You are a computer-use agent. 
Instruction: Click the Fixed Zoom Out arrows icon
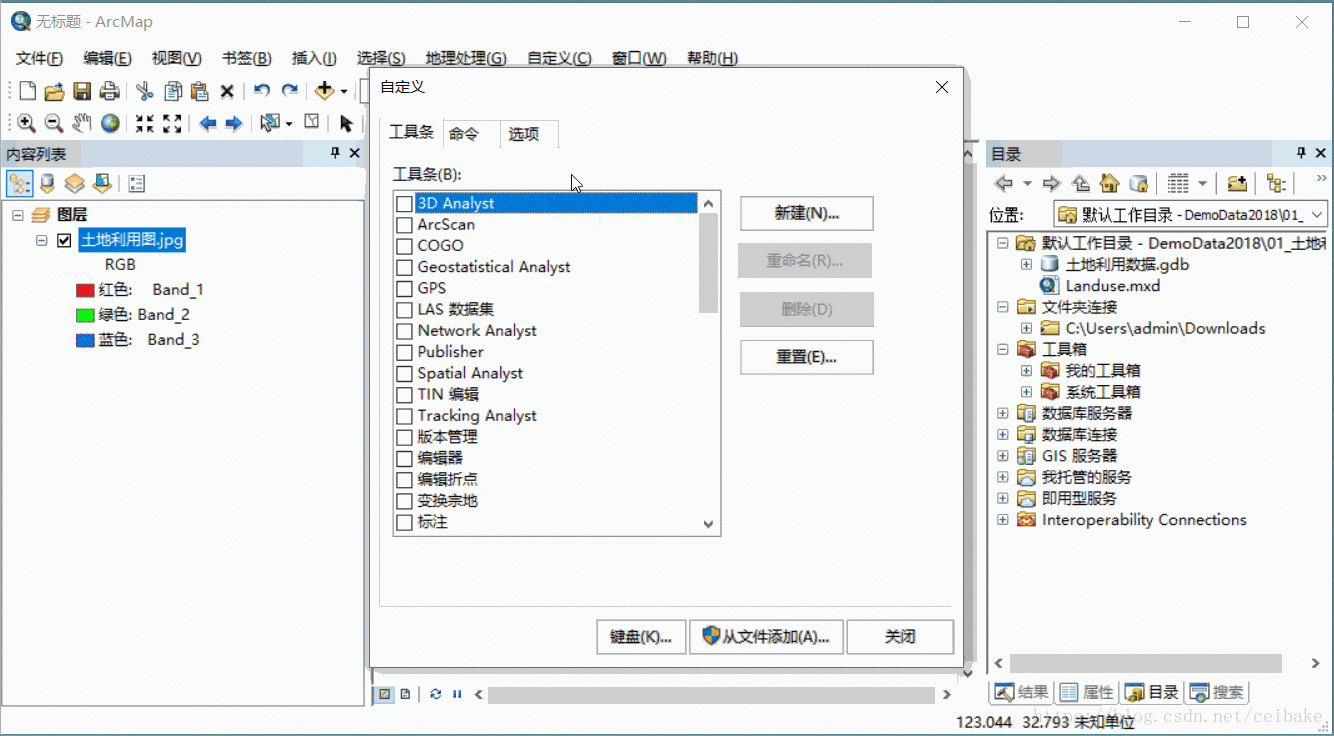click(x=172, y=123)
